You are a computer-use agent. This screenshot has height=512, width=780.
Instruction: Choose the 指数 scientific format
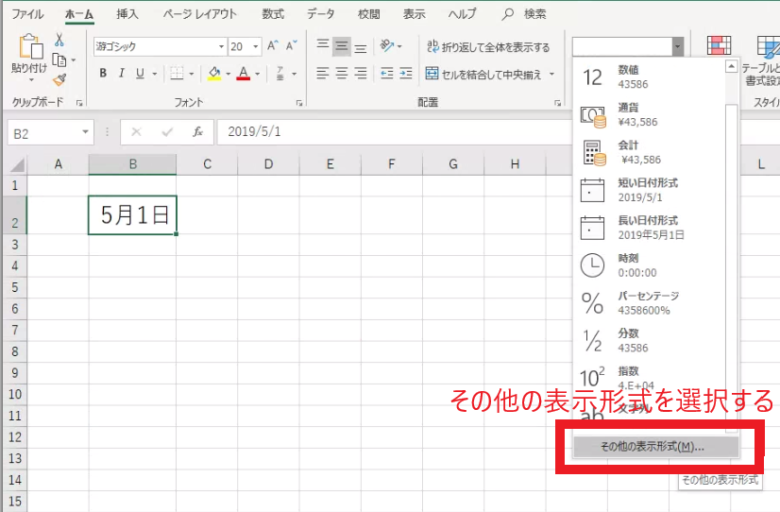click(x=649, y=378)
